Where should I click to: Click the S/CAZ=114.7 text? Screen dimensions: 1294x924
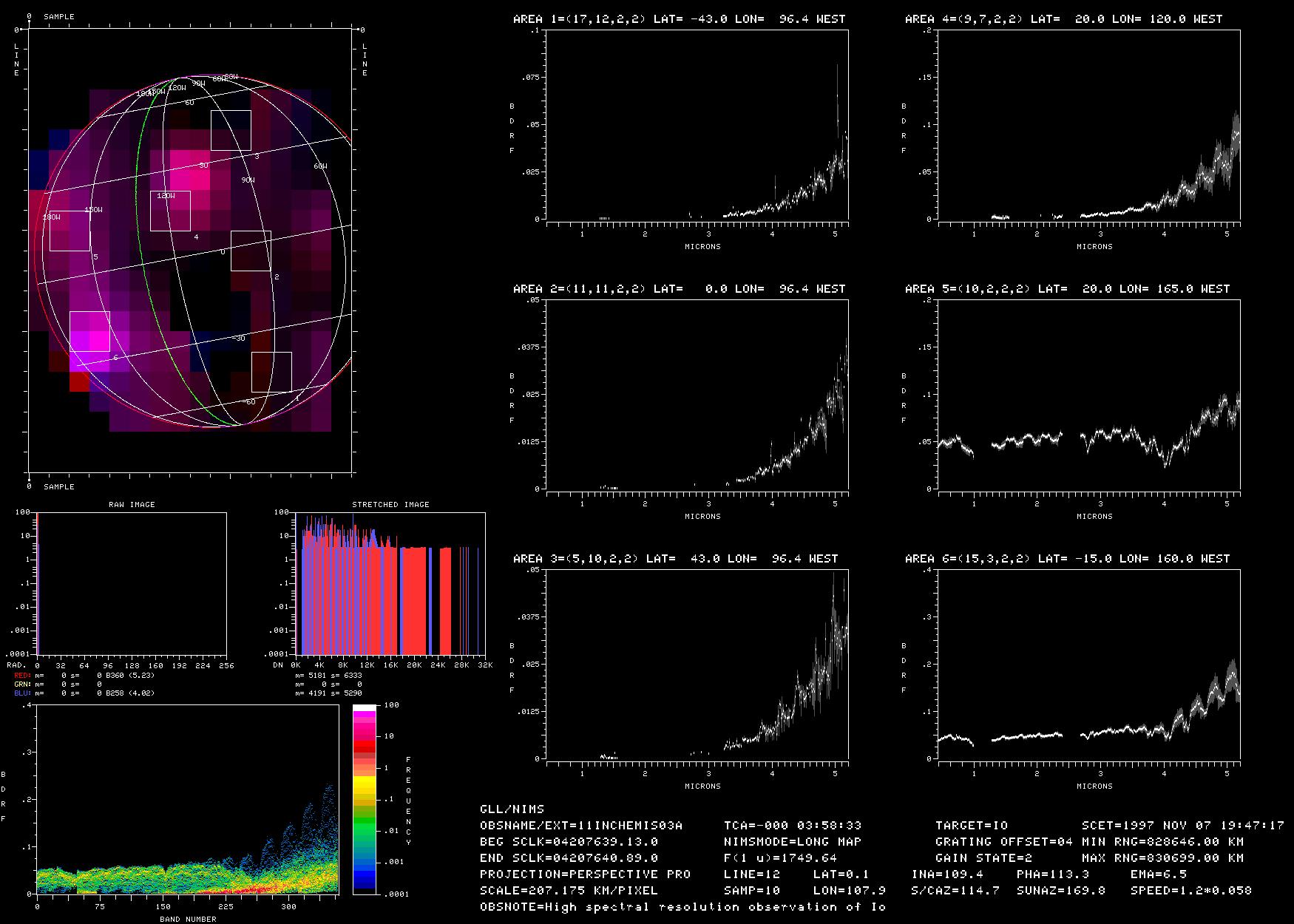pyautogui.click(x=955, y=891)
